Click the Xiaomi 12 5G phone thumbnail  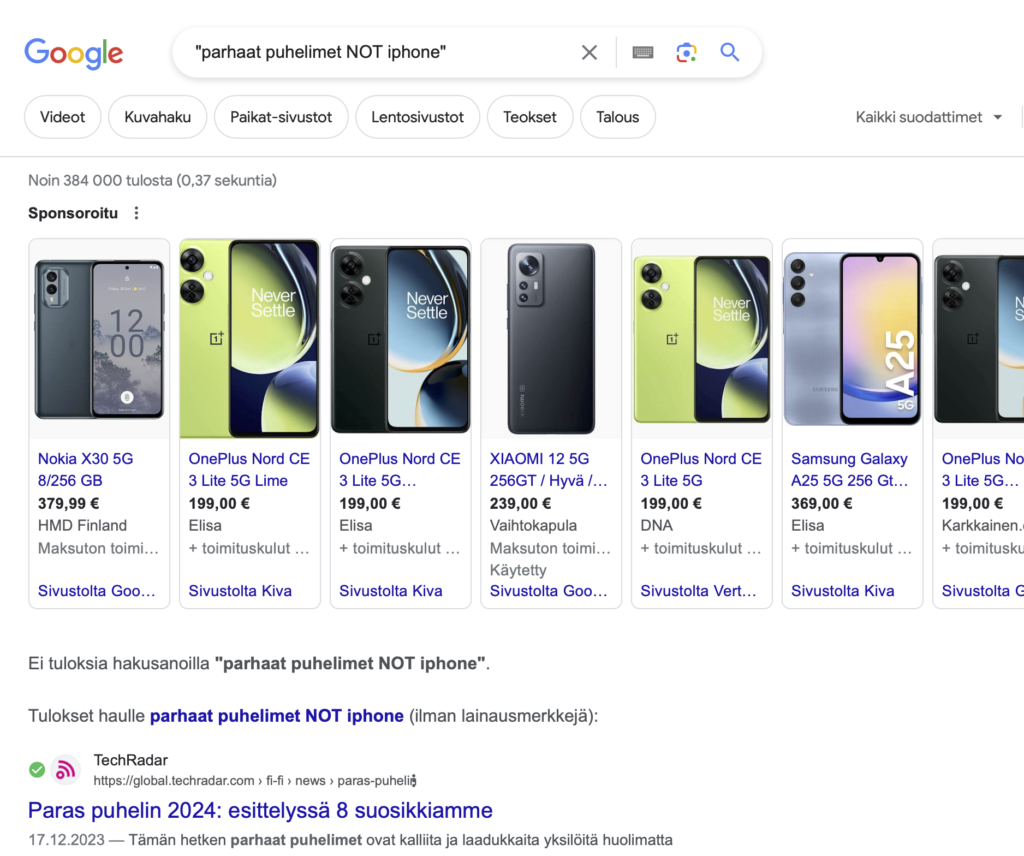pyautogui.click(x=551, y=339)
